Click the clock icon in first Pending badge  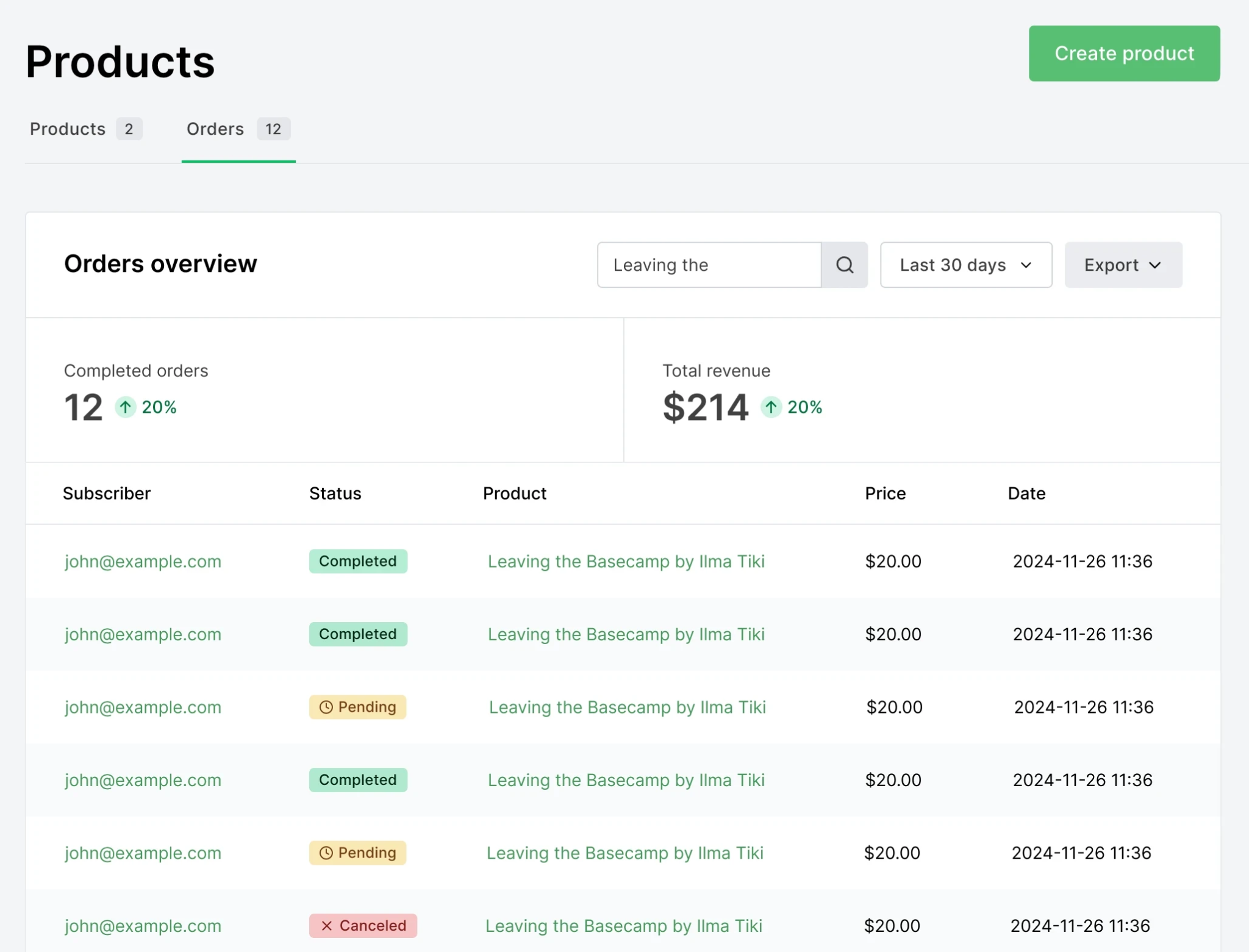pos(326,707)
